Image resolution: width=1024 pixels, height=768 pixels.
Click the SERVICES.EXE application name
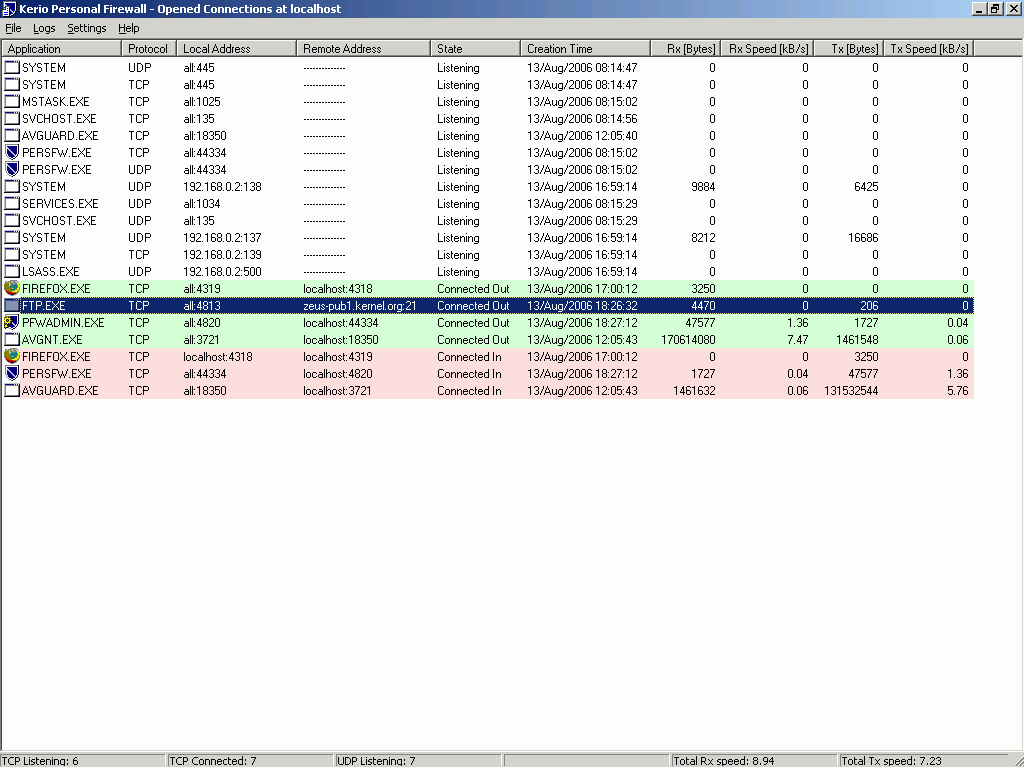click(60, 204)
